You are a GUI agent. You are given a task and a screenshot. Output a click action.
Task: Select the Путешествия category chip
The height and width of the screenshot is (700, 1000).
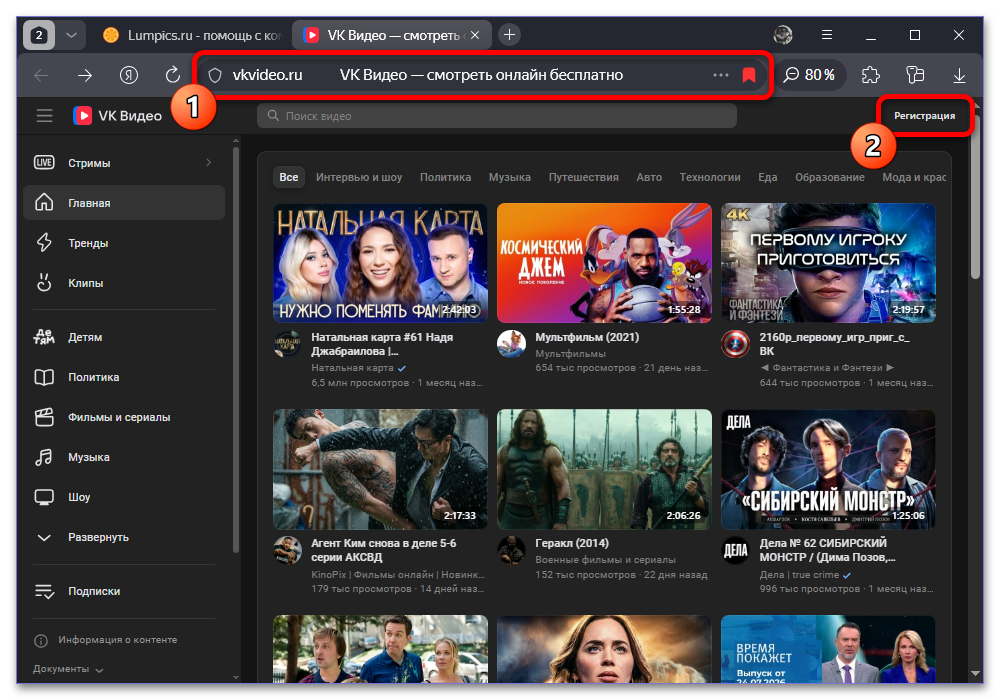click(584, 177)
